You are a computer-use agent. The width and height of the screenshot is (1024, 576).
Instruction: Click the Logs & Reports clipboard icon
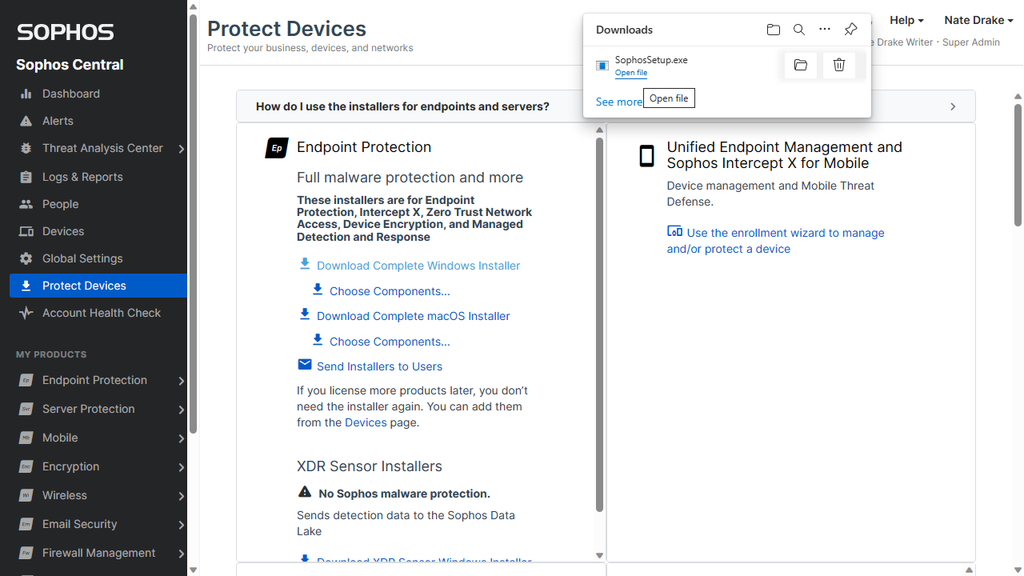pyautogui.click(x=26, y=177)
